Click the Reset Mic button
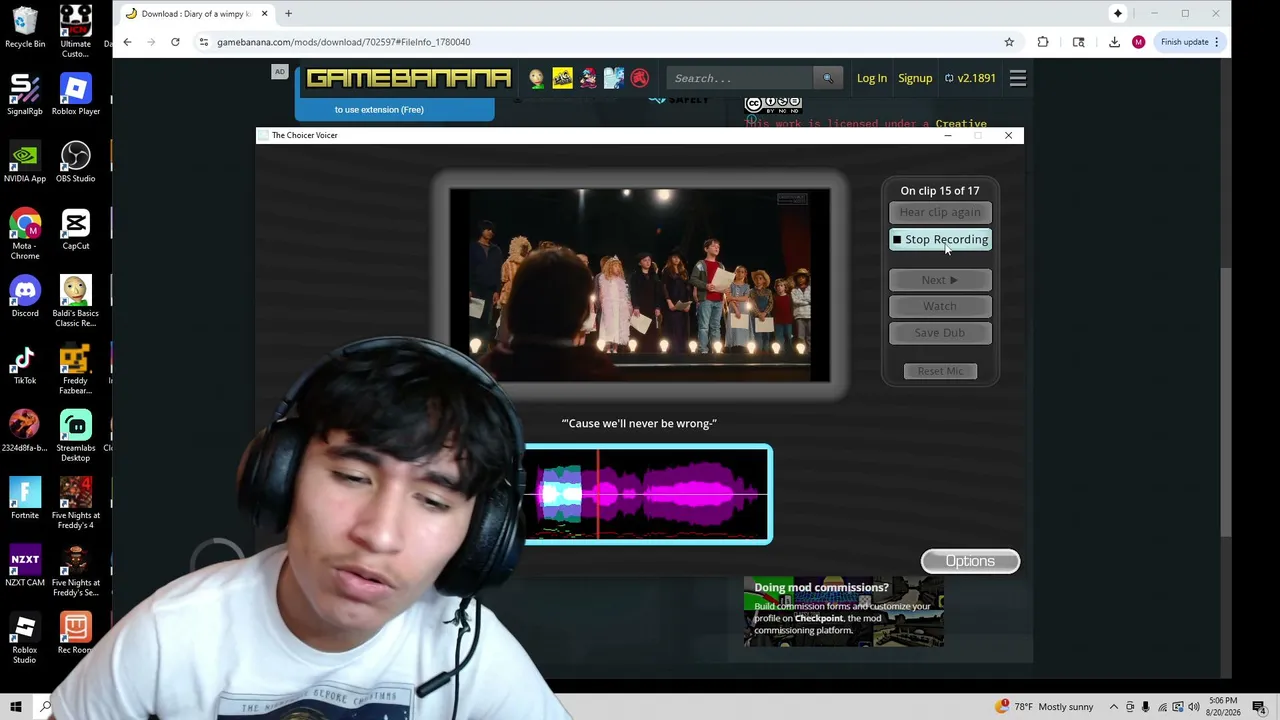The height and width of the screenshot is (720, 1280). [x=940, y=371]
